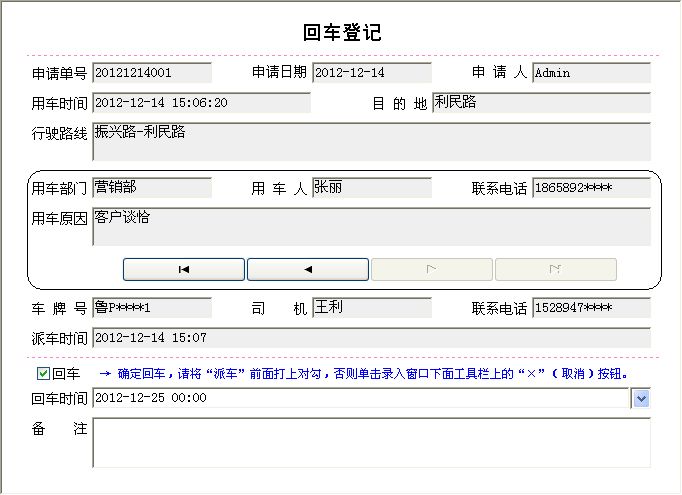Select the 车牌号 plate number field

tap(152, 308)
